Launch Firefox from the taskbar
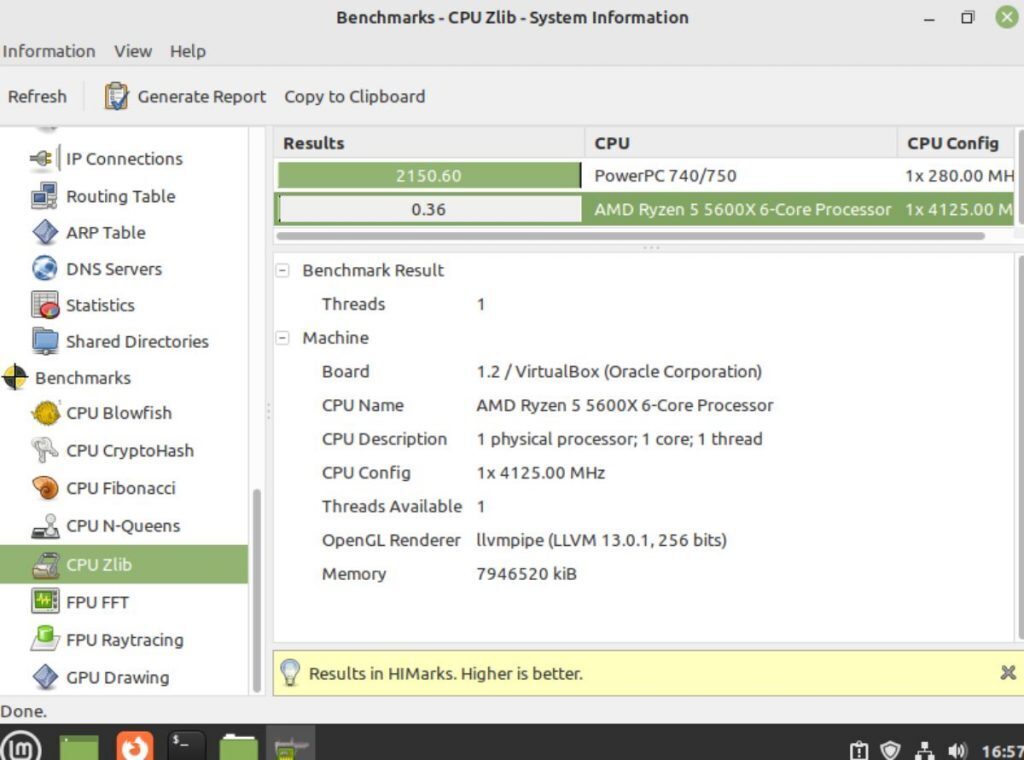This screenshot has width=1024, height=760. point(133,744)
